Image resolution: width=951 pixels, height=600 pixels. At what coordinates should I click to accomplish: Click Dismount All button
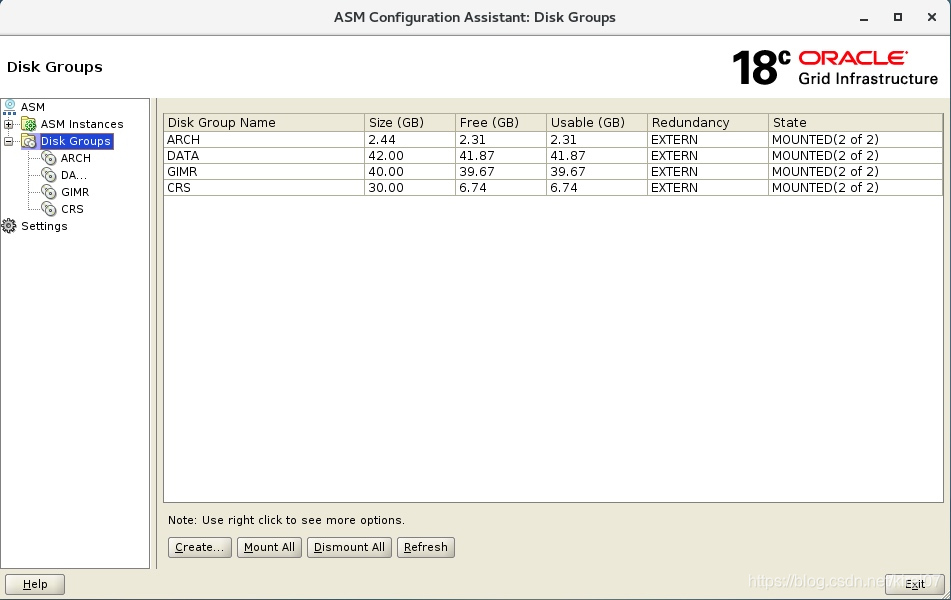tap(349, 547)
